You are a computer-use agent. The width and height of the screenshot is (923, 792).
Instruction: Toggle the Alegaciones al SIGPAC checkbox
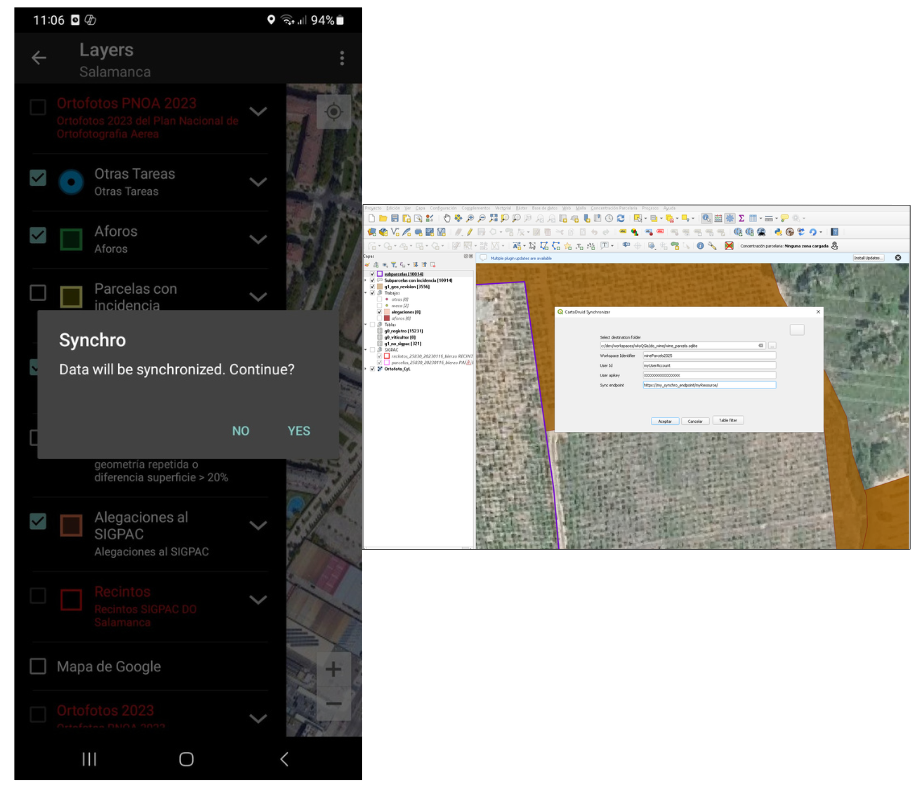(x=38, y=521)
